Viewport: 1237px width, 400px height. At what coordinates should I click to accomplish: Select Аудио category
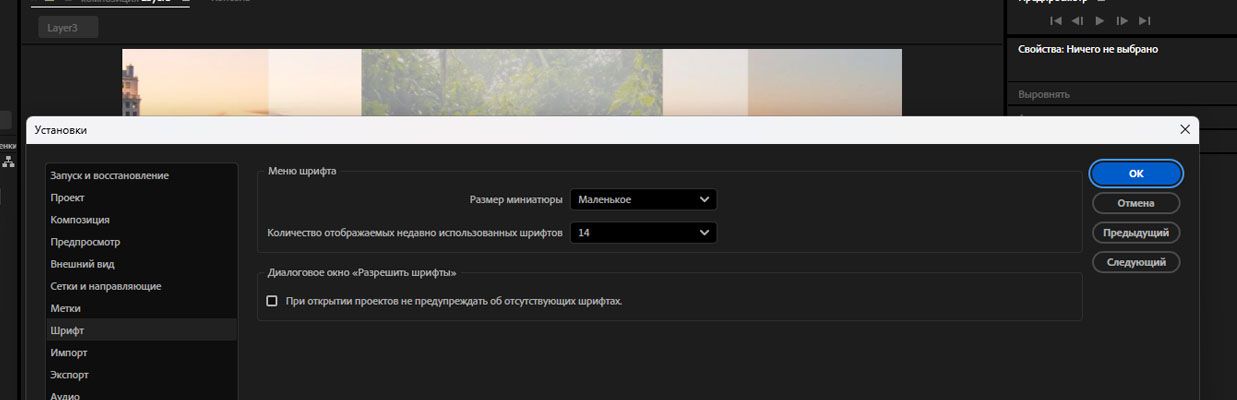pyautogui.click(x=141, y=395)
